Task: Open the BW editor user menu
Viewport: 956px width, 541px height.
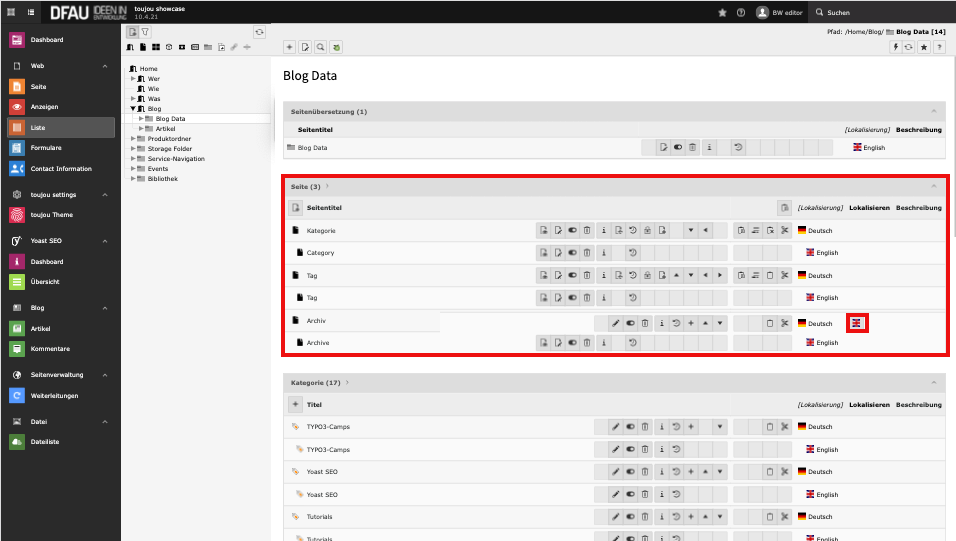Action: click(780, 13)
